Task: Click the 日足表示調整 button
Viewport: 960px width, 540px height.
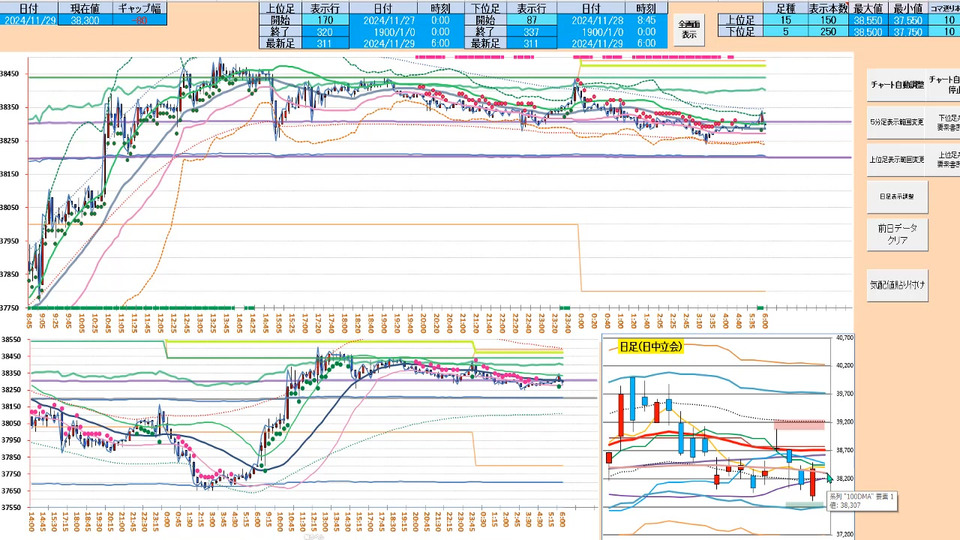Action: click(x=898, y=197)
